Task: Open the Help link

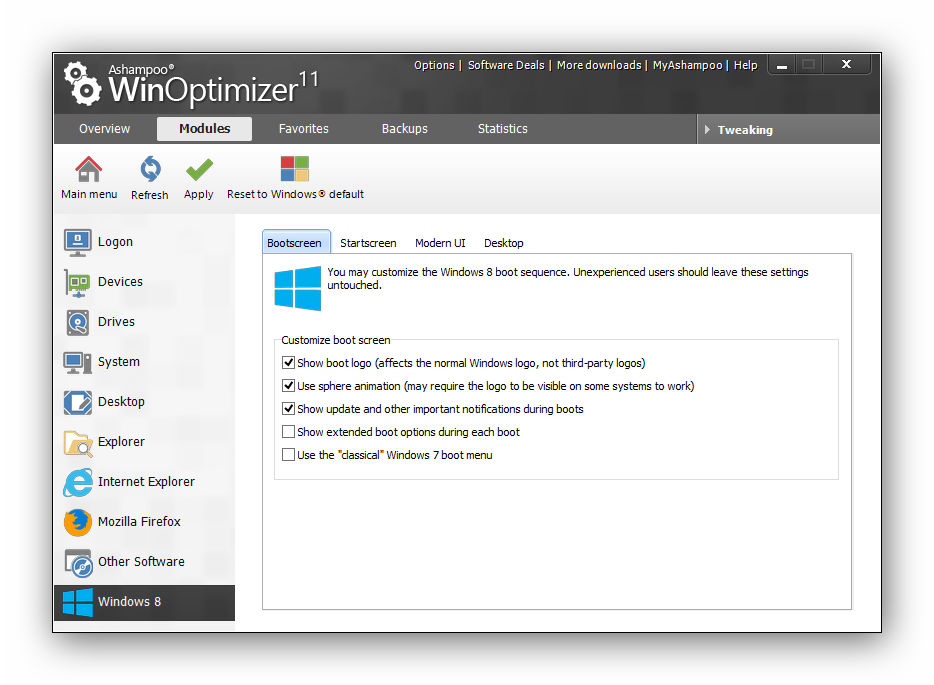Action: pos(745,65)
